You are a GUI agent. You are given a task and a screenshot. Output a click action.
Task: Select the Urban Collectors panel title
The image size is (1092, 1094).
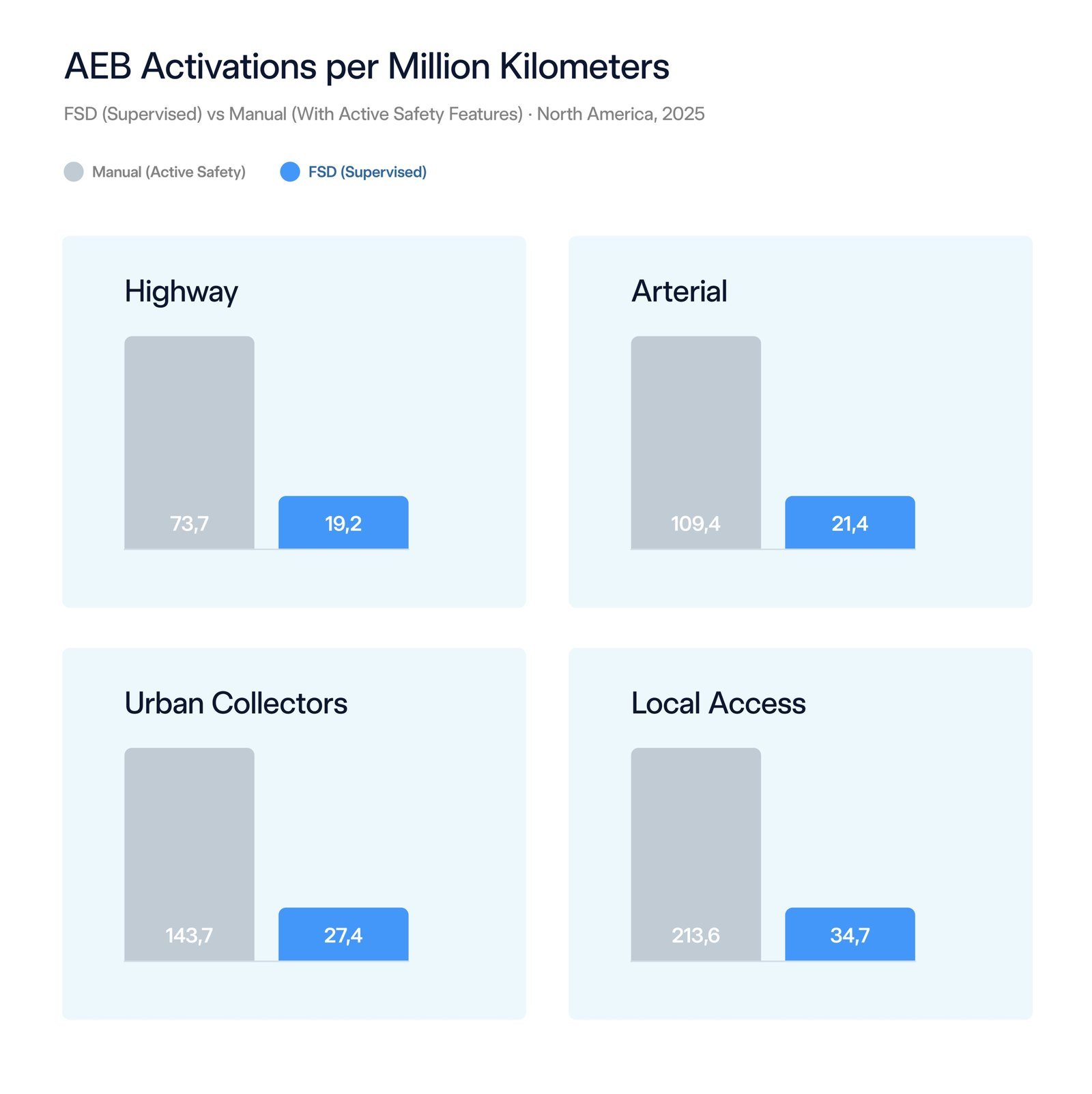(236, 704)
